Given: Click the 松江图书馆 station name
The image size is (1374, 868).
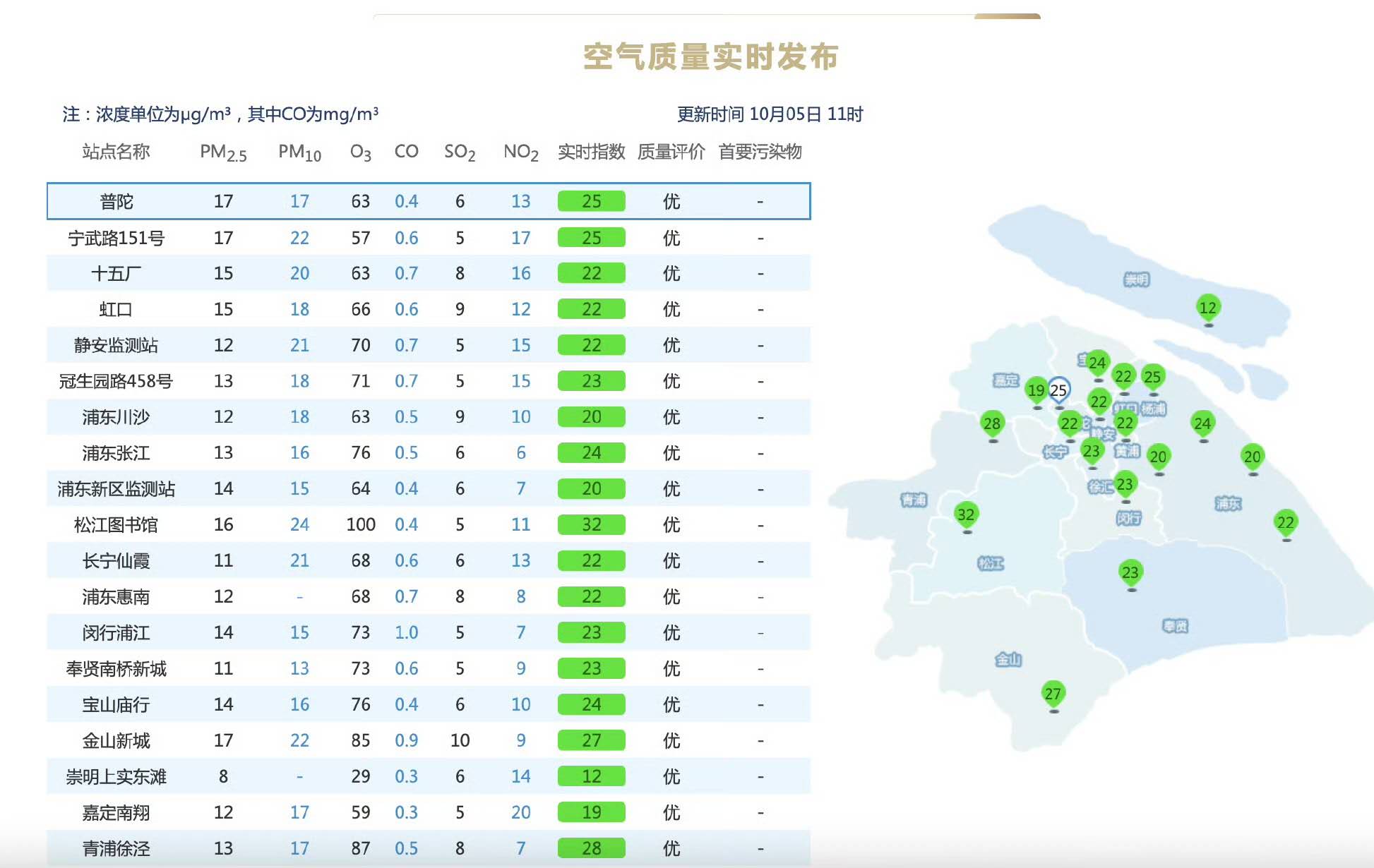Looking at the screenshot, I should click(116, 524).
